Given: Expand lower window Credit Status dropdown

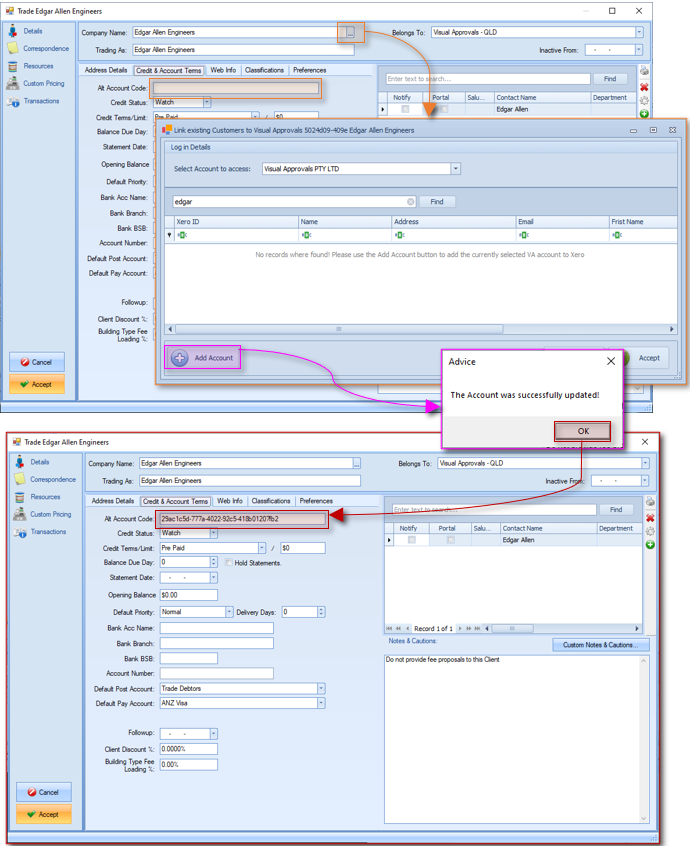Looking at the screenshot, I should coord(214,533).
